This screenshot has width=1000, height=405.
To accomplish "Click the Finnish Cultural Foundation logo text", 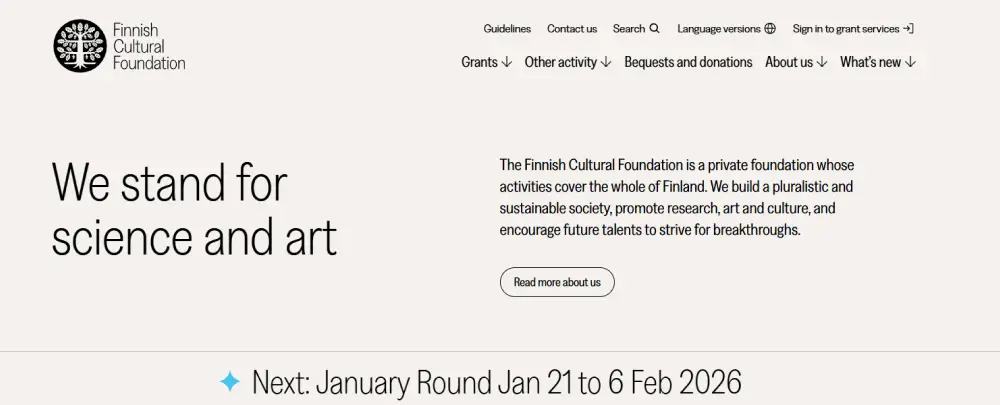I will pyautogui.click(x=149, y=47).
